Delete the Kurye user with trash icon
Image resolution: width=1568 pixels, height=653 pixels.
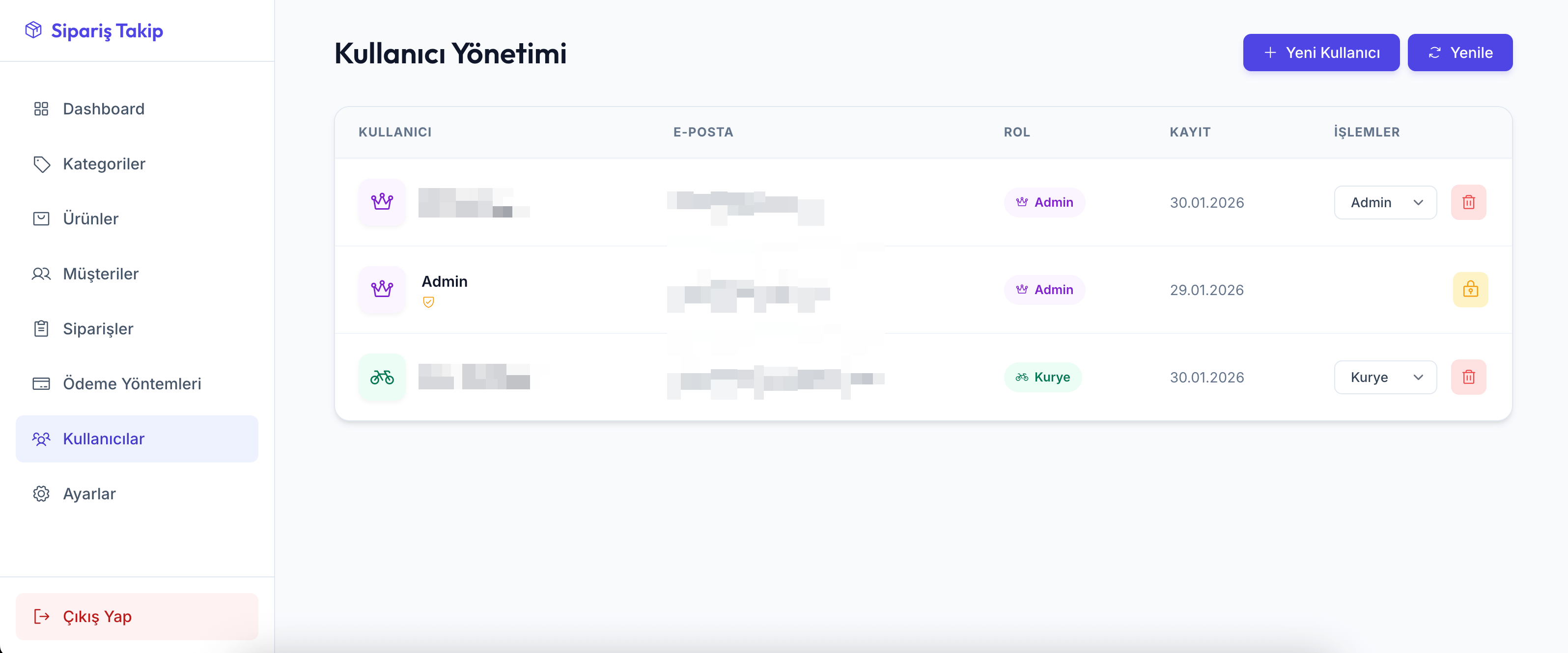pos(1468,377)
